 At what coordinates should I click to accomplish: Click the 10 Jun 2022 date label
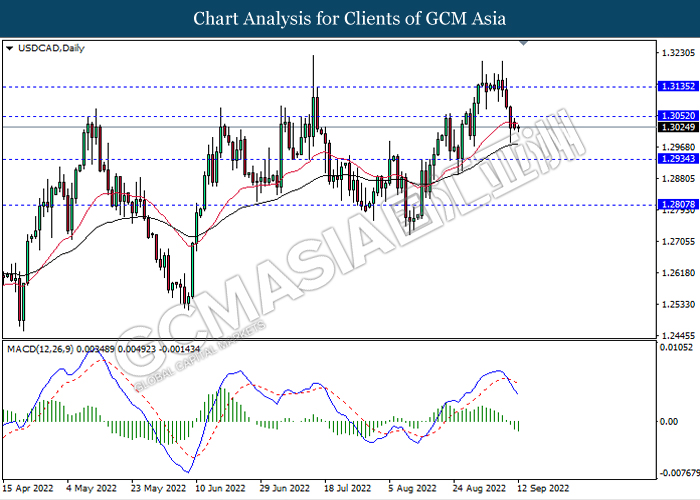tap(220, 488)
